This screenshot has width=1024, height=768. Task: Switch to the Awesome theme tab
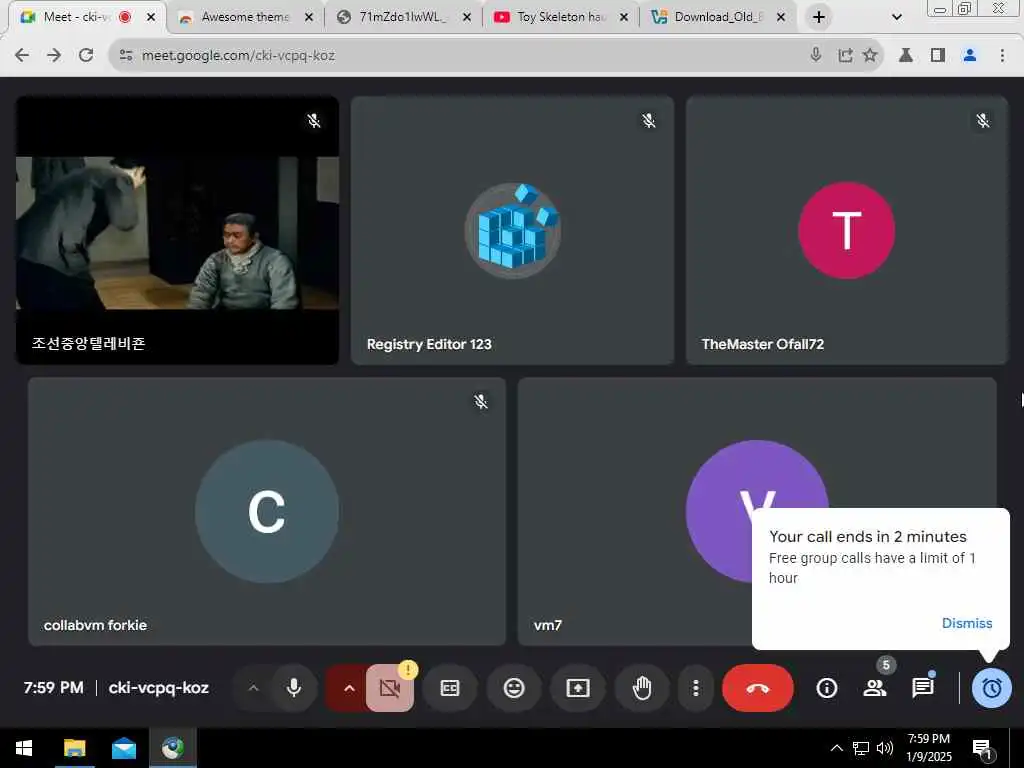point(244,17)
